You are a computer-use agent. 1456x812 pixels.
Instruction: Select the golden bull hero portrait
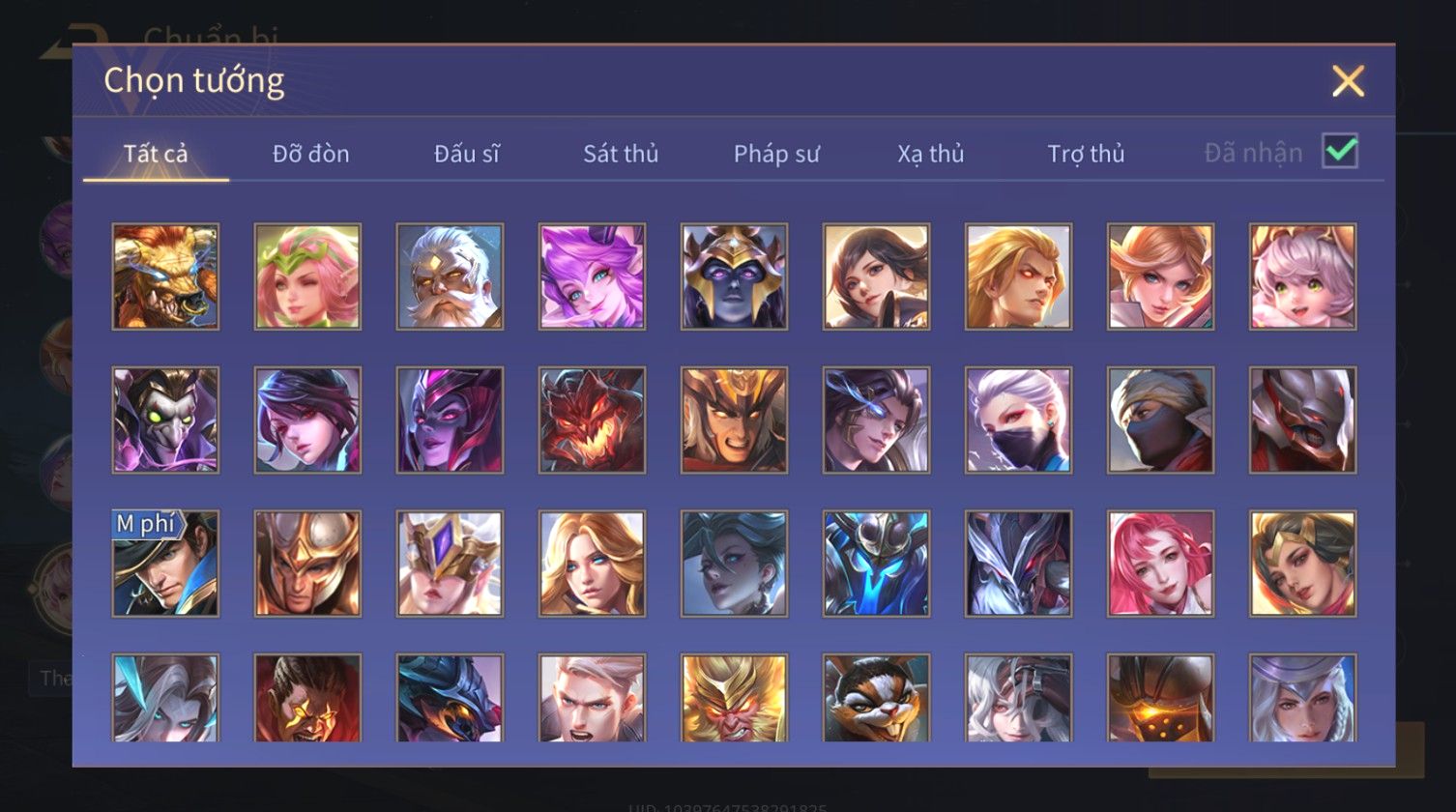[165, 276]
